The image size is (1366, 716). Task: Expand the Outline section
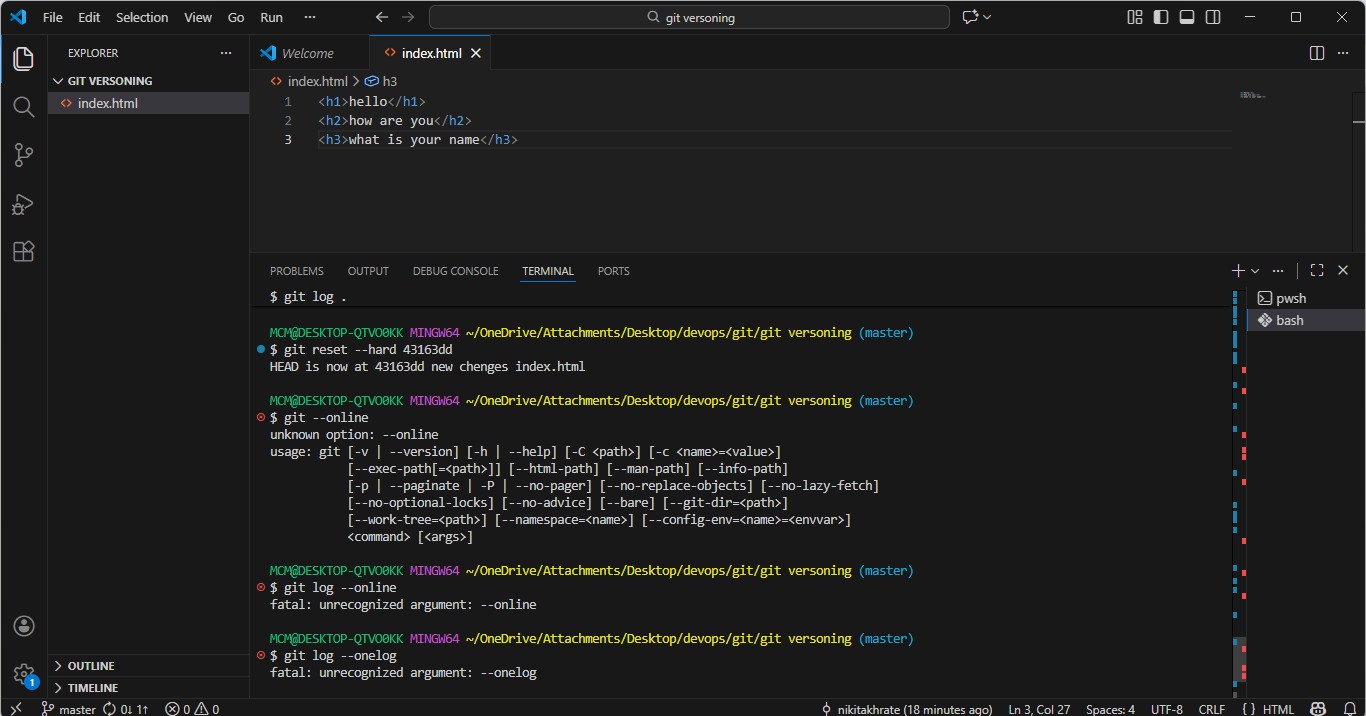91,666
